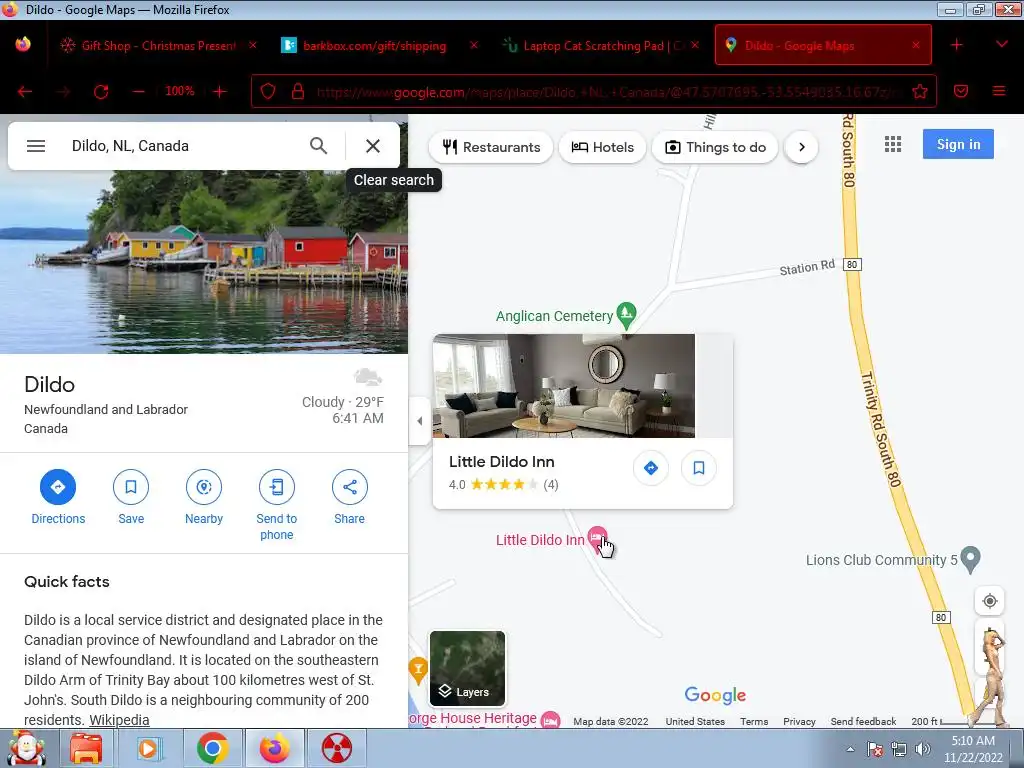The width and height of the screenshot is (1024, 768).
Task: Click the search magnifier icon
Action: tap(319, 146)
